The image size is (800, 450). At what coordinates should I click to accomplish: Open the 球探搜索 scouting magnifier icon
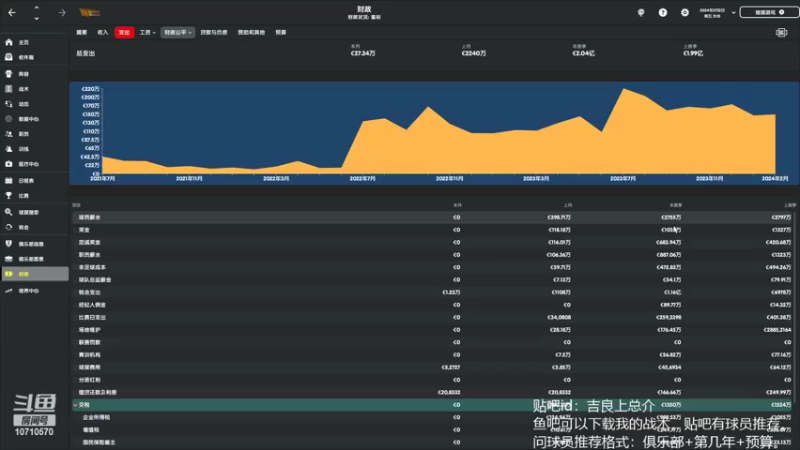(9, 212)
